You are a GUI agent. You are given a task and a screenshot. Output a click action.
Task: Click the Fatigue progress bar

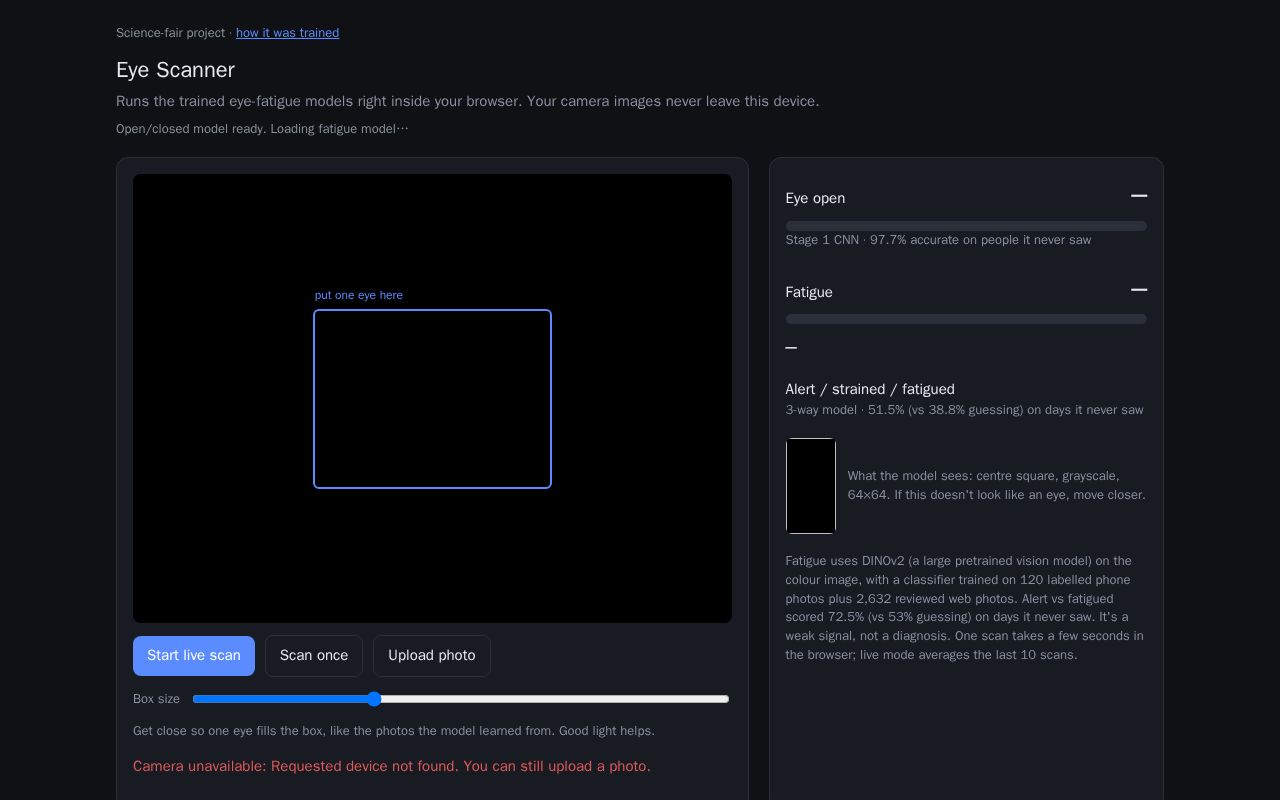click(x=966, y=319)
